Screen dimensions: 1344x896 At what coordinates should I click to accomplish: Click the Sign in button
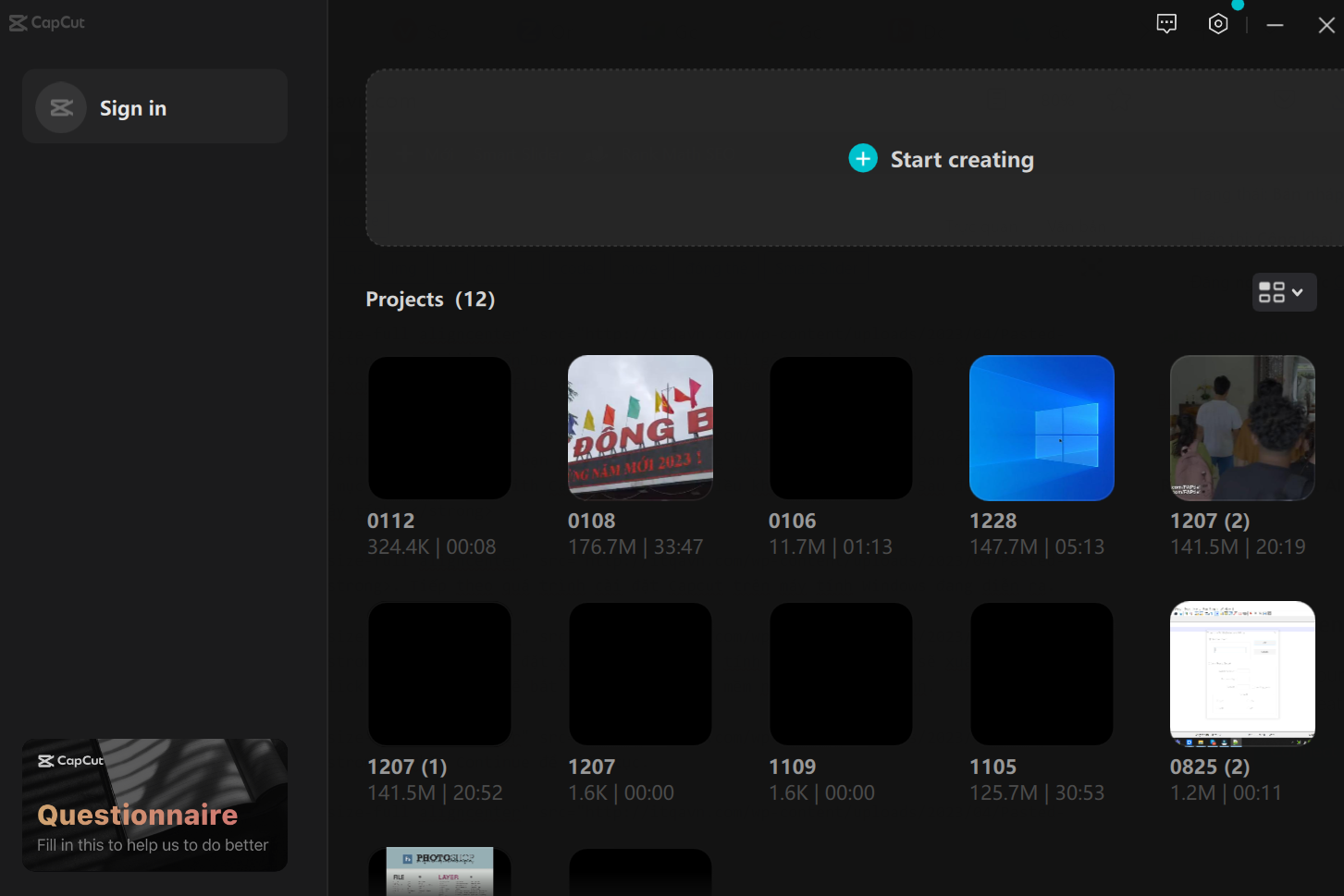pos(154,106)
